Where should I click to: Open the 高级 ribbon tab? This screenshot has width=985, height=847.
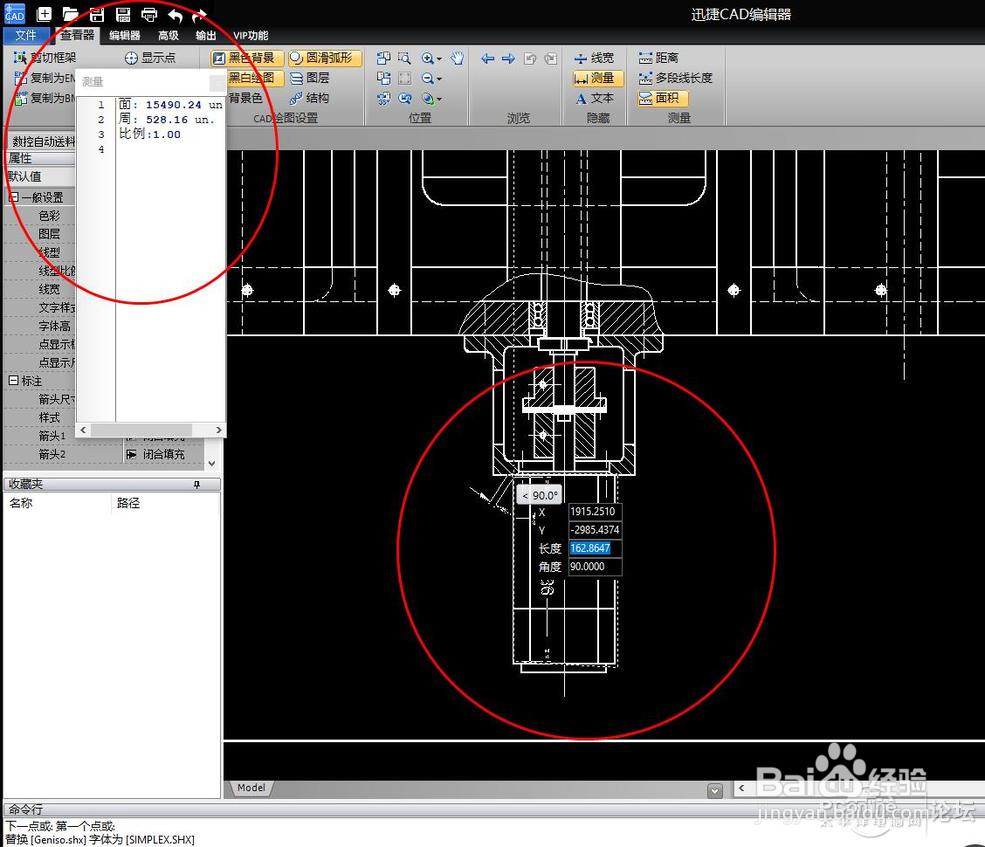pos(168,35)
